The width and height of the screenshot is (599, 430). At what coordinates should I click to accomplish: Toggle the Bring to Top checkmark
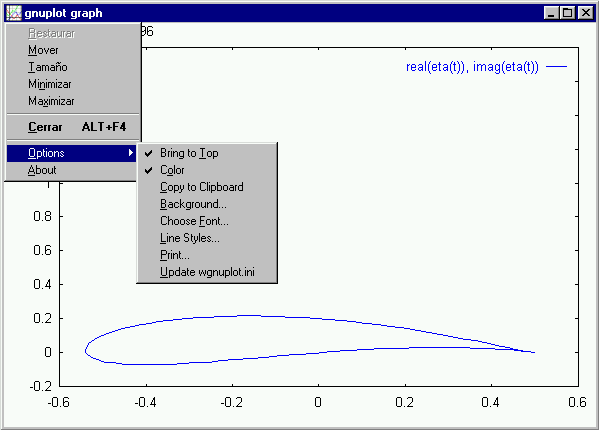[148, 154]
